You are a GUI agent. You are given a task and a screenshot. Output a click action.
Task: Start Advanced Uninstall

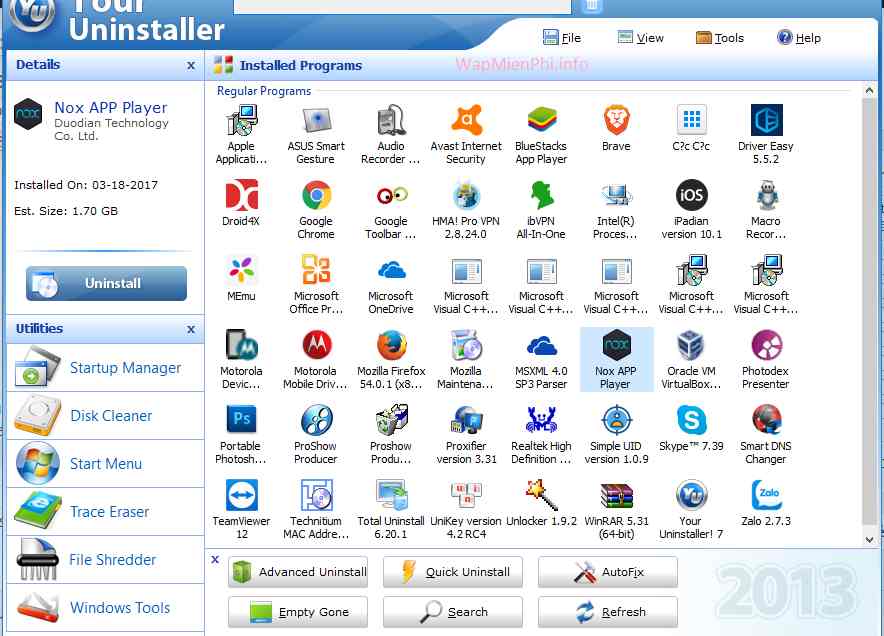[x=298, y=572]
